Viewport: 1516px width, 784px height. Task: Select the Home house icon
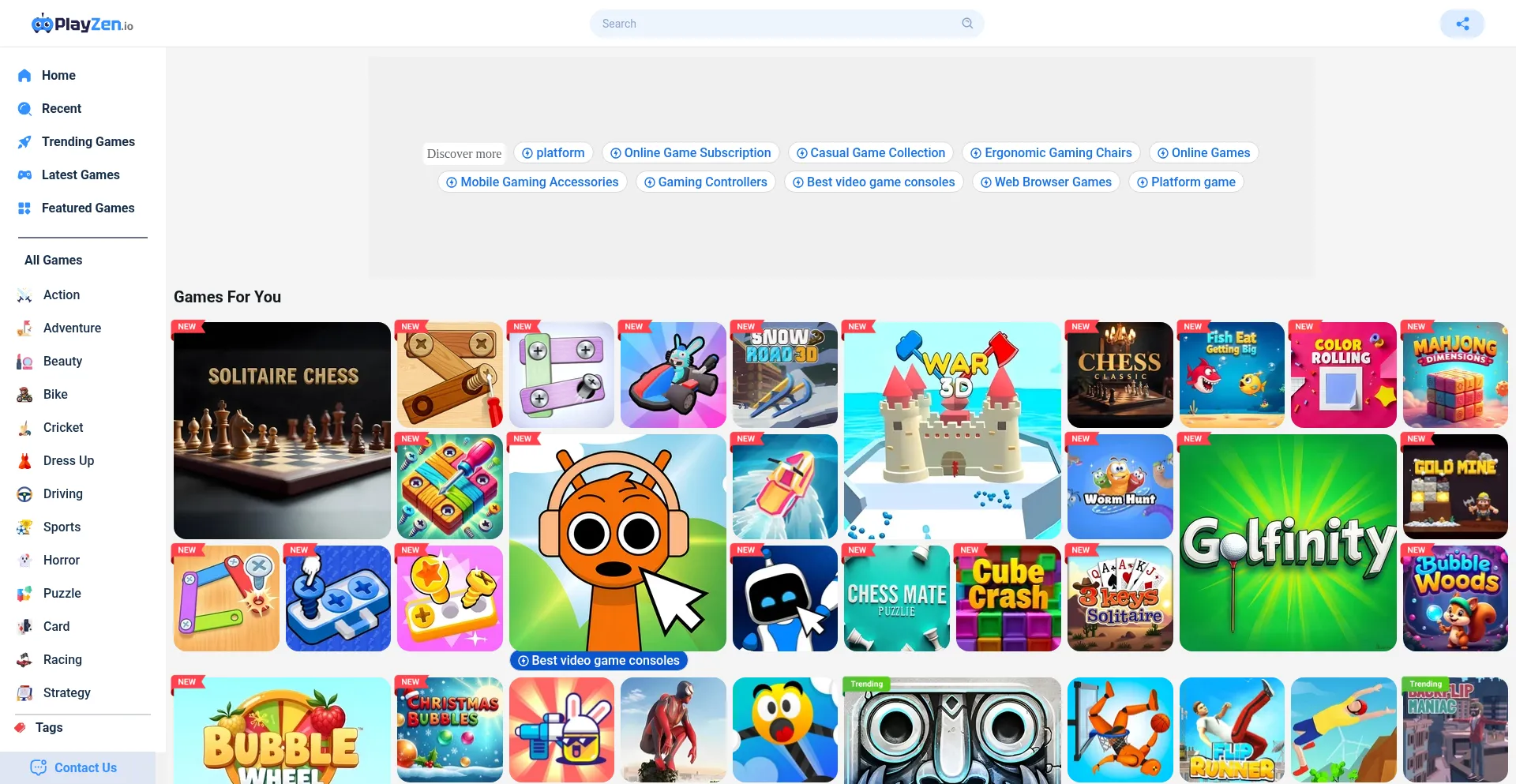tap(24, 76)
